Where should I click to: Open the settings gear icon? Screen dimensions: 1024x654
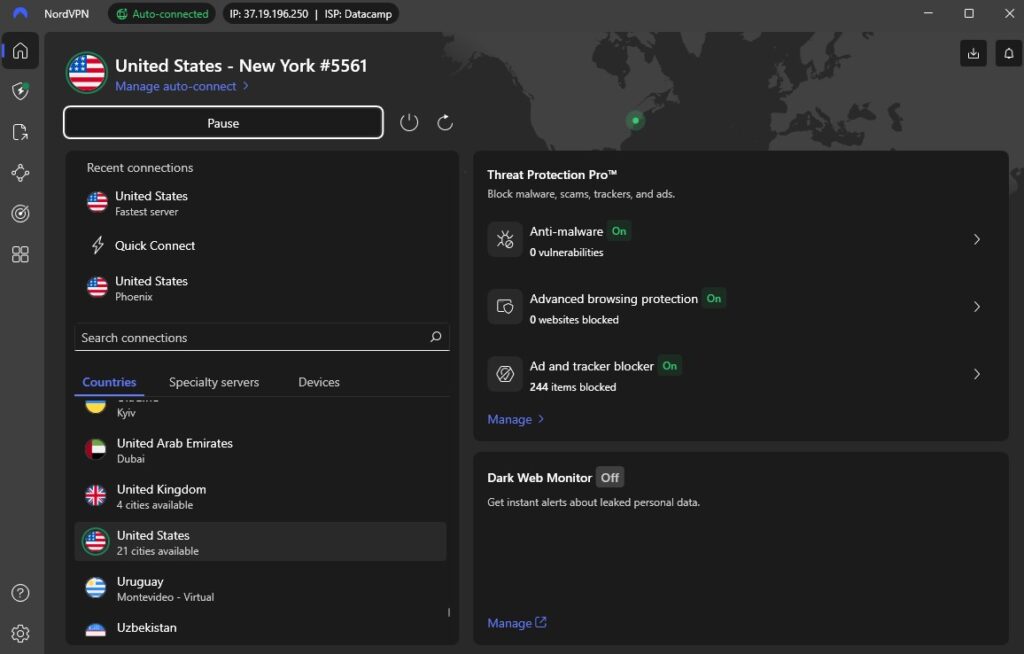20,633
